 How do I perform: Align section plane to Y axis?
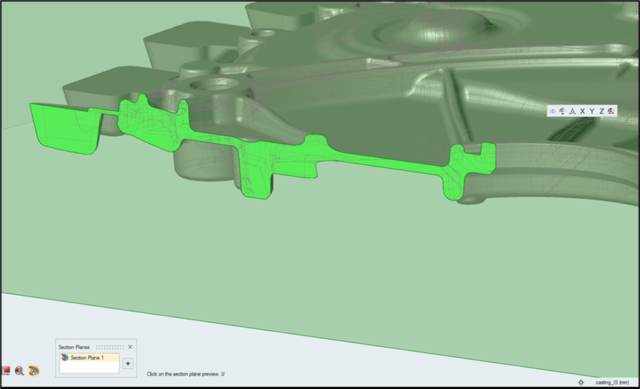point(591,111)
